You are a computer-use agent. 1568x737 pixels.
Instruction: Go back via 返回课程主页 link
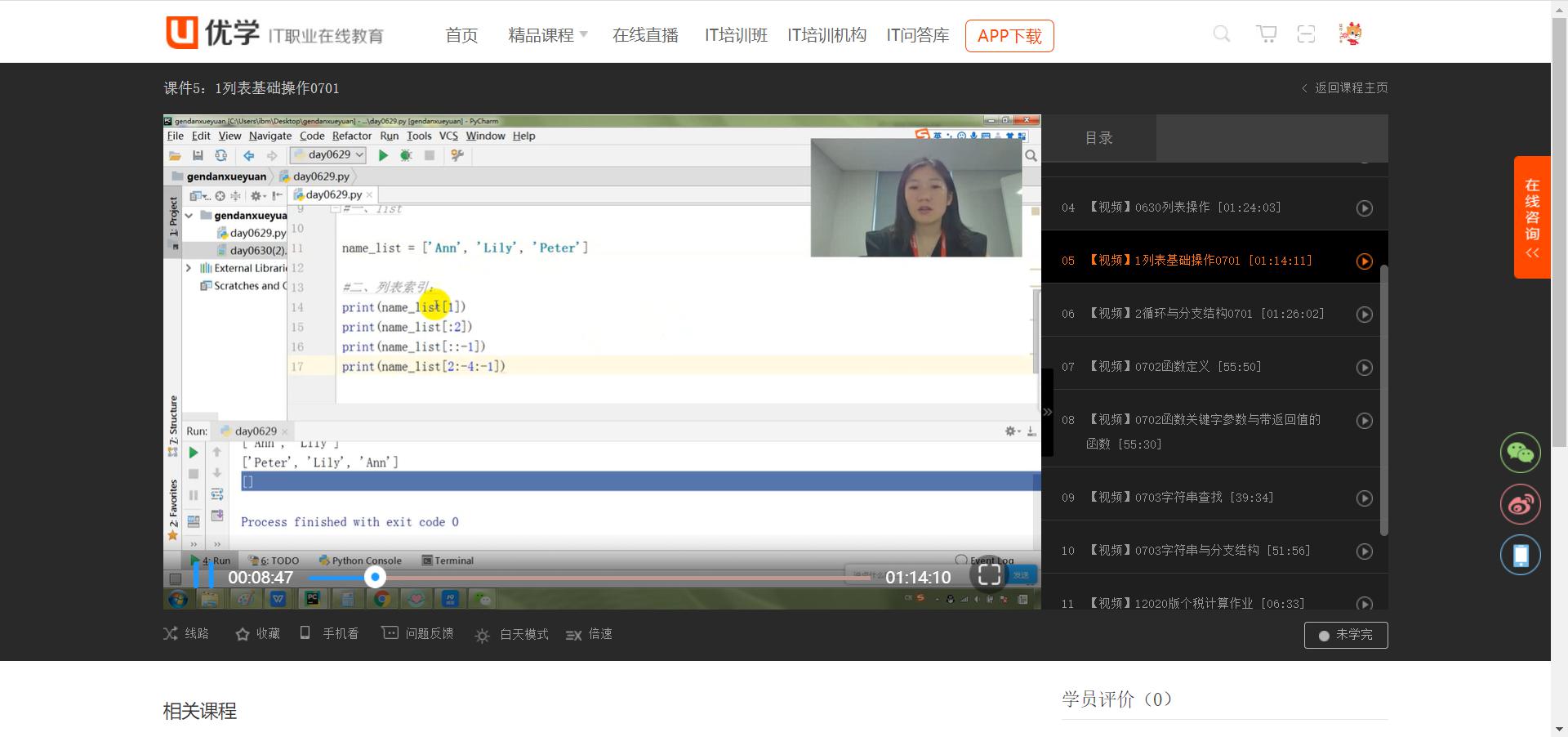click(1344, 88)
